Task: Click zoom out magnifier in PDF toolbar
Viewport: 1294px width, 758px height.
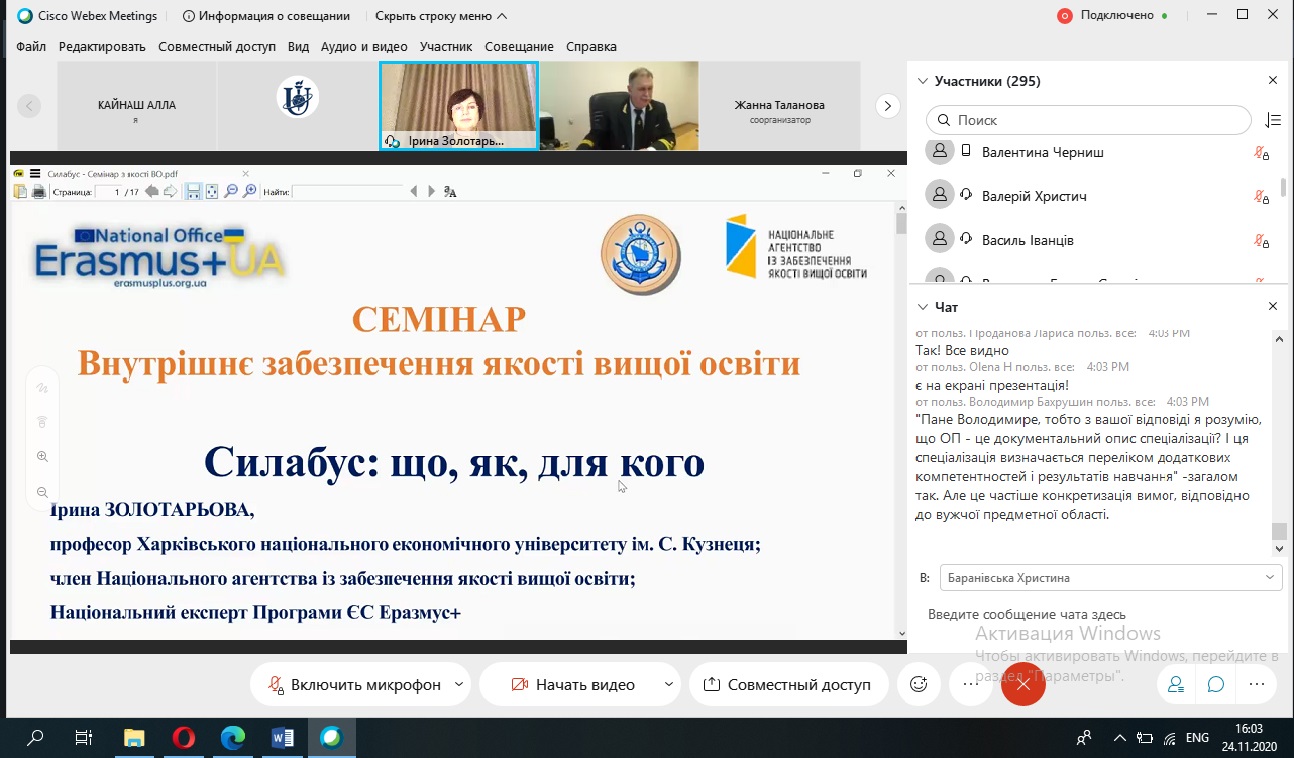Action: pyautogui.click(x=231, y=192)
